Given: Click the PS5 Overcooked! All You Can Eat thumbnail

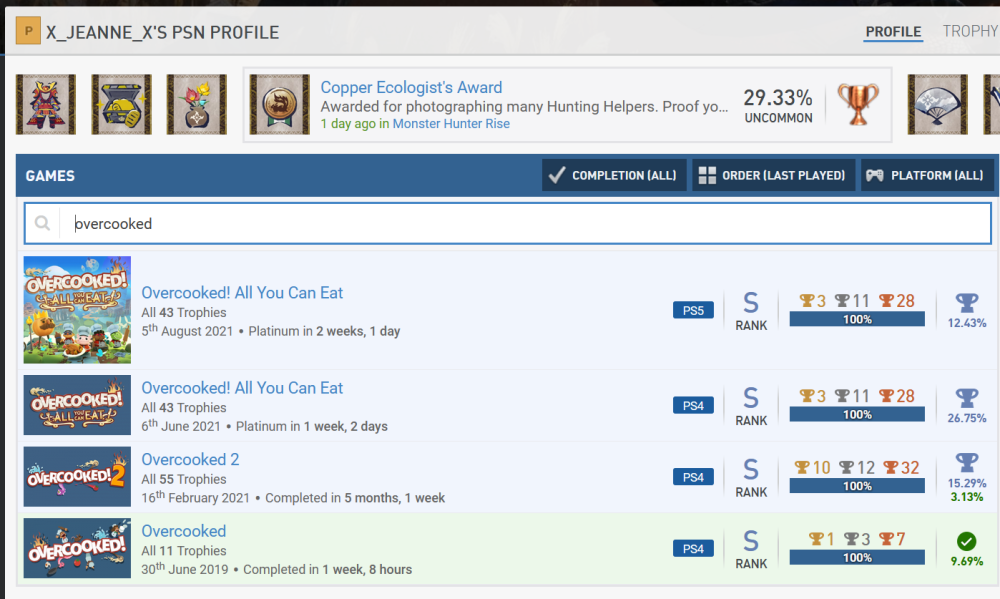Looking at the screenshot, I should click(x=77, y=310).
